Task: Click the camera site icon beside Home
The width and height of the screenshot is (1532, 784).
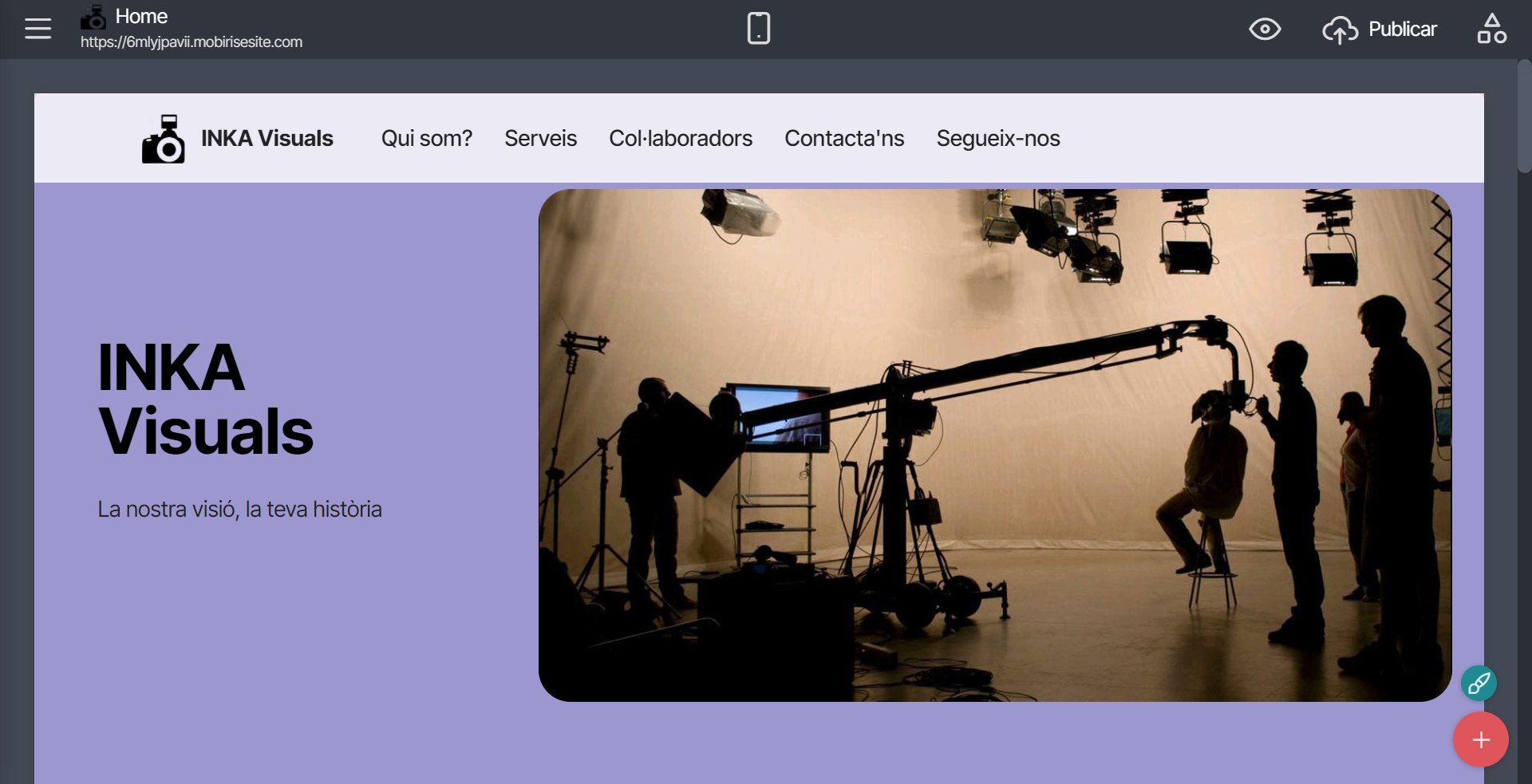Action: click(93, 18)
